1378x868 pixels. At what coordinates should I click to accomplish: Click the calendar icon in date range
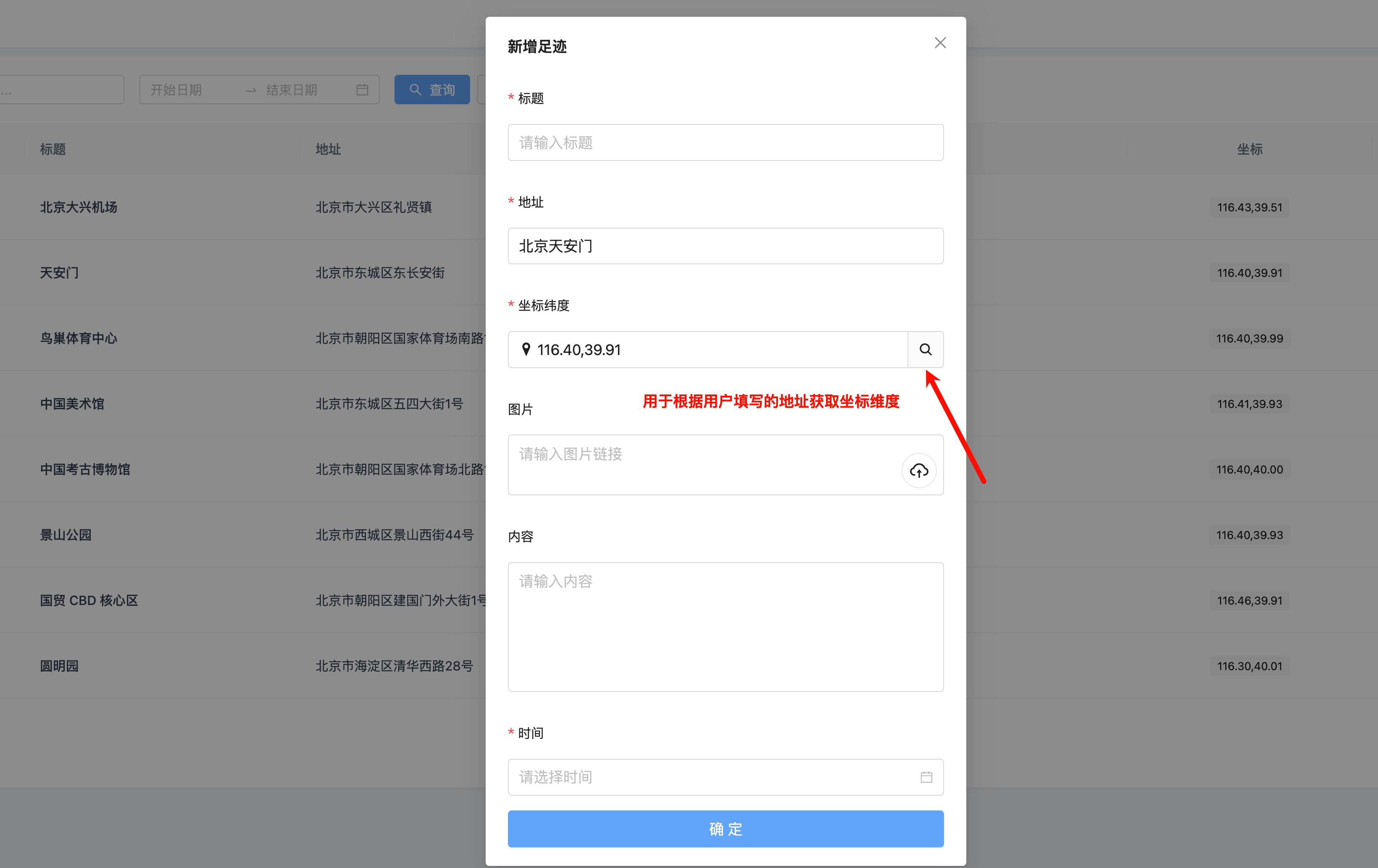[x=362, y=90]
